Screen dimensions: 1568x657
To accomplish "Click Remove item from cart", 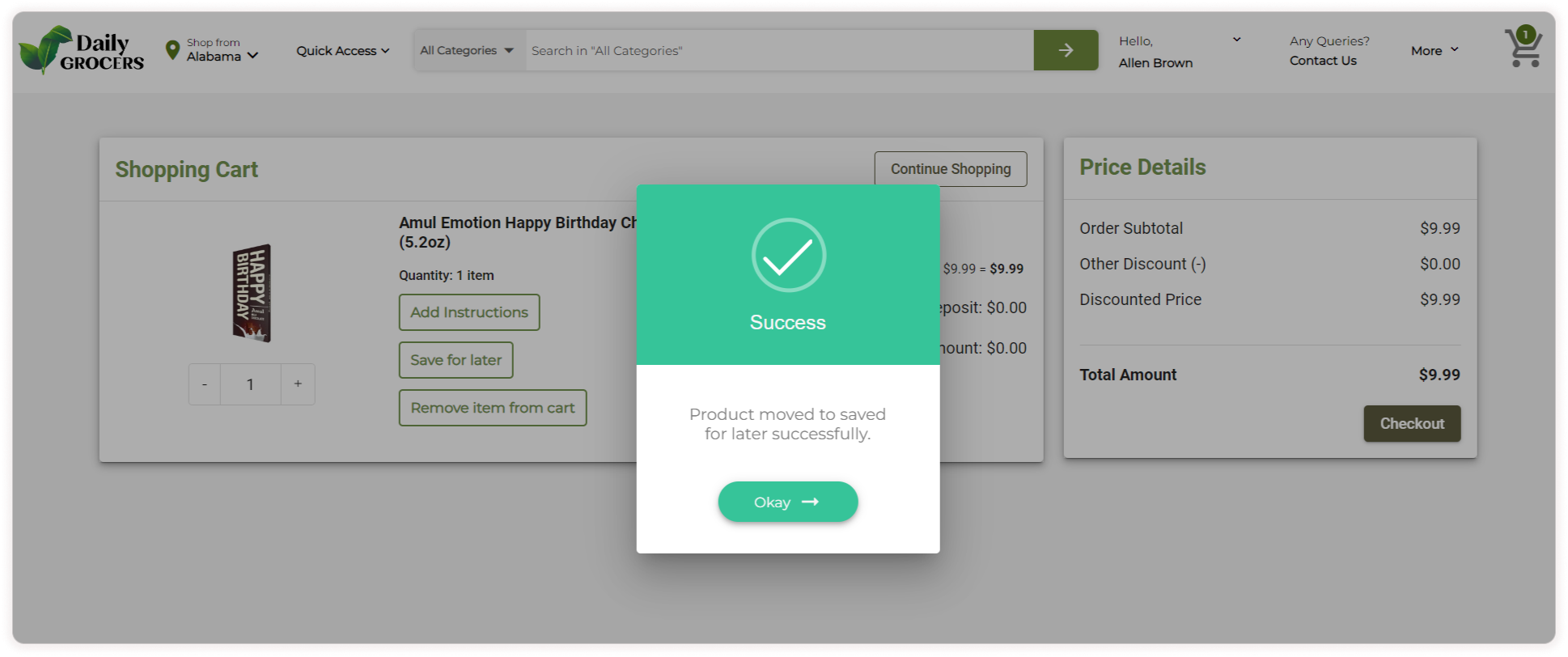I will (x=493, y=408).
